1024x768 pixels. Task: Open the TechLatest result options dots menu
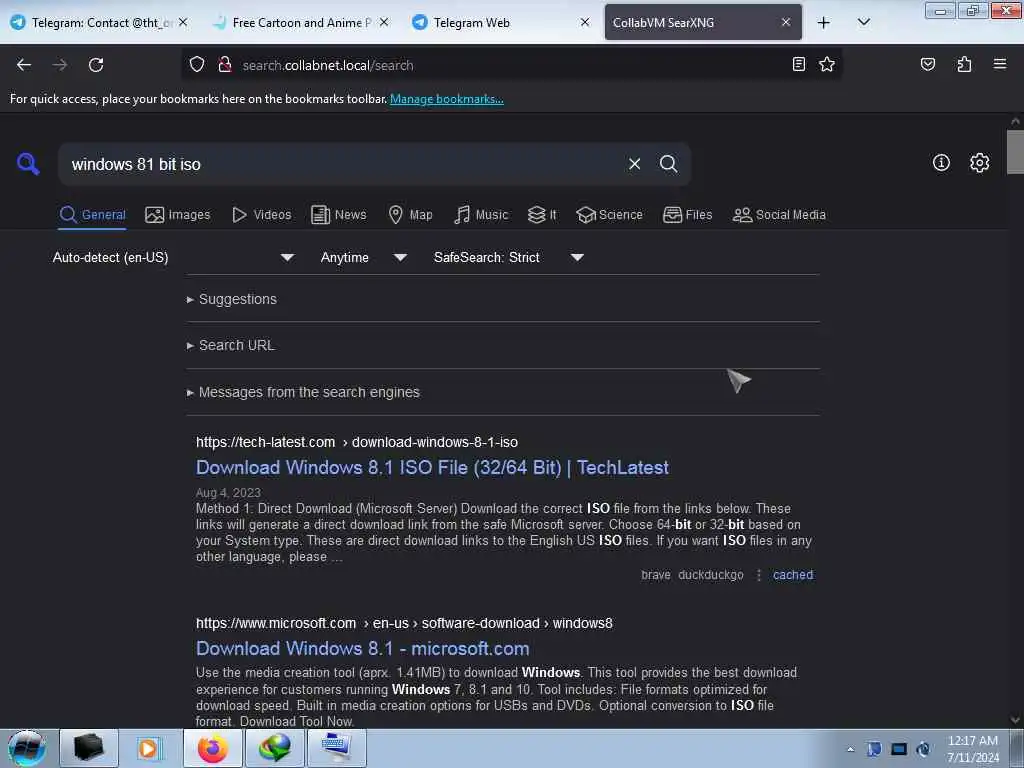point(759,575)
